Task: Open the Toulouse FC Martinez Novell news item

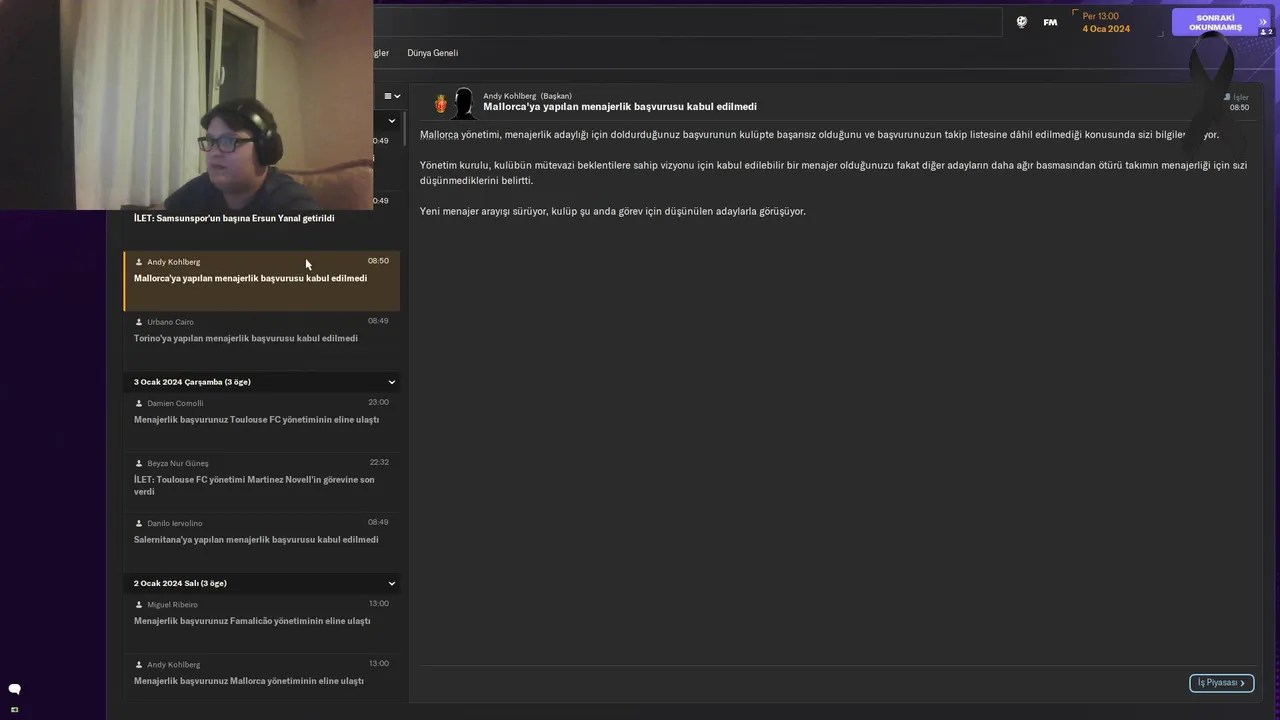Action: click(262, 482)
